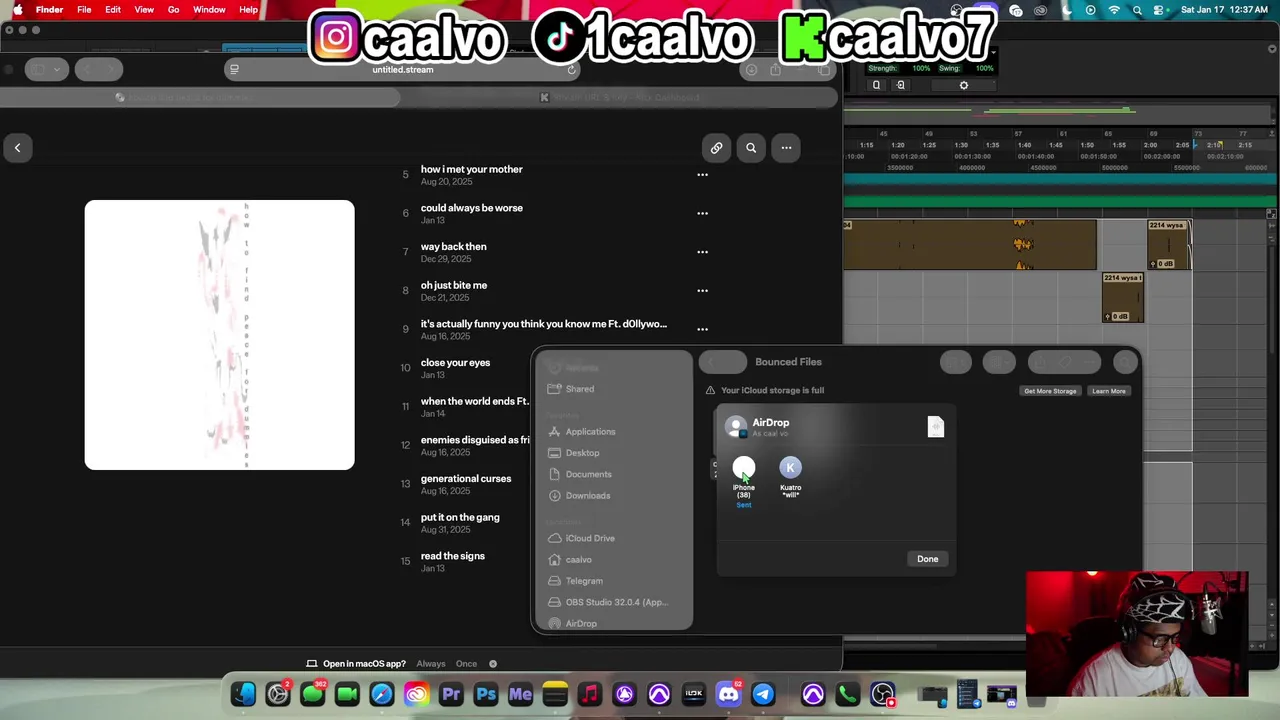Copy link icon on untitled.stream page

tap(716, 148)
